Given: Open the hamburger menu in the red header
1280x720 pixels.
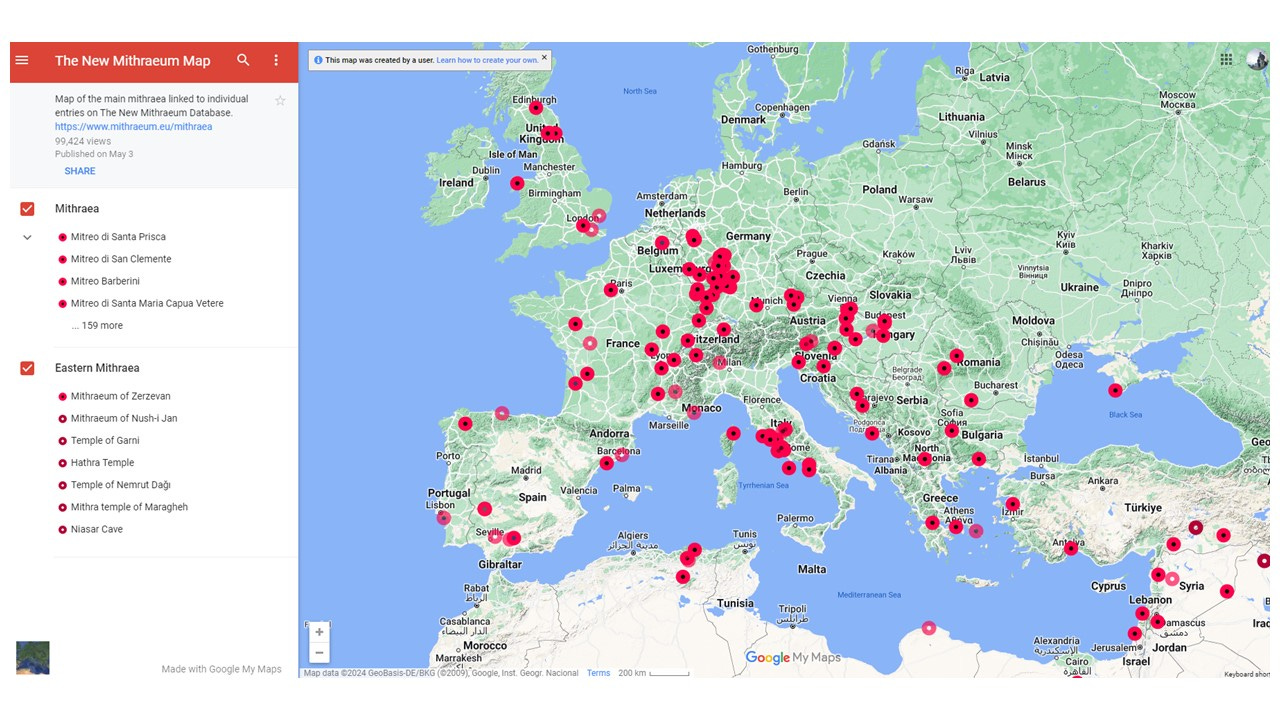Looking at the screenshot, I should tap(22, 60).
